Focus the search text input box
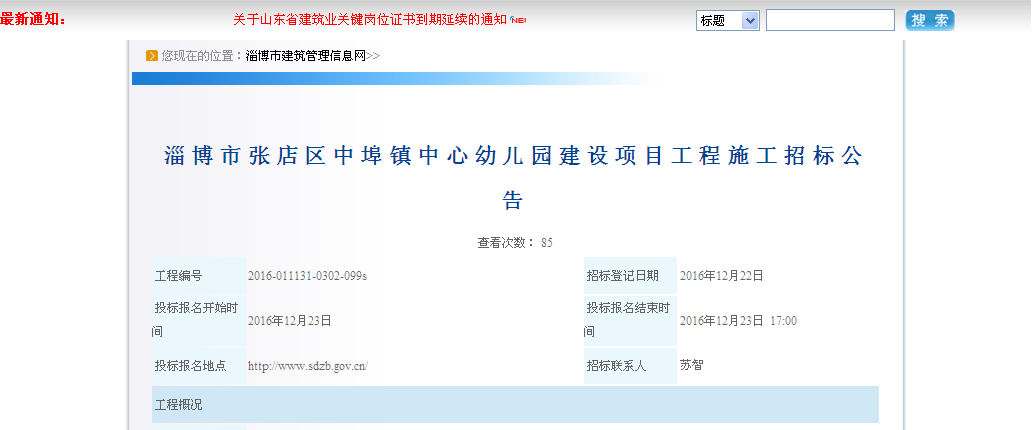The width and height of the screenshot is (1036, 430). 830,21
